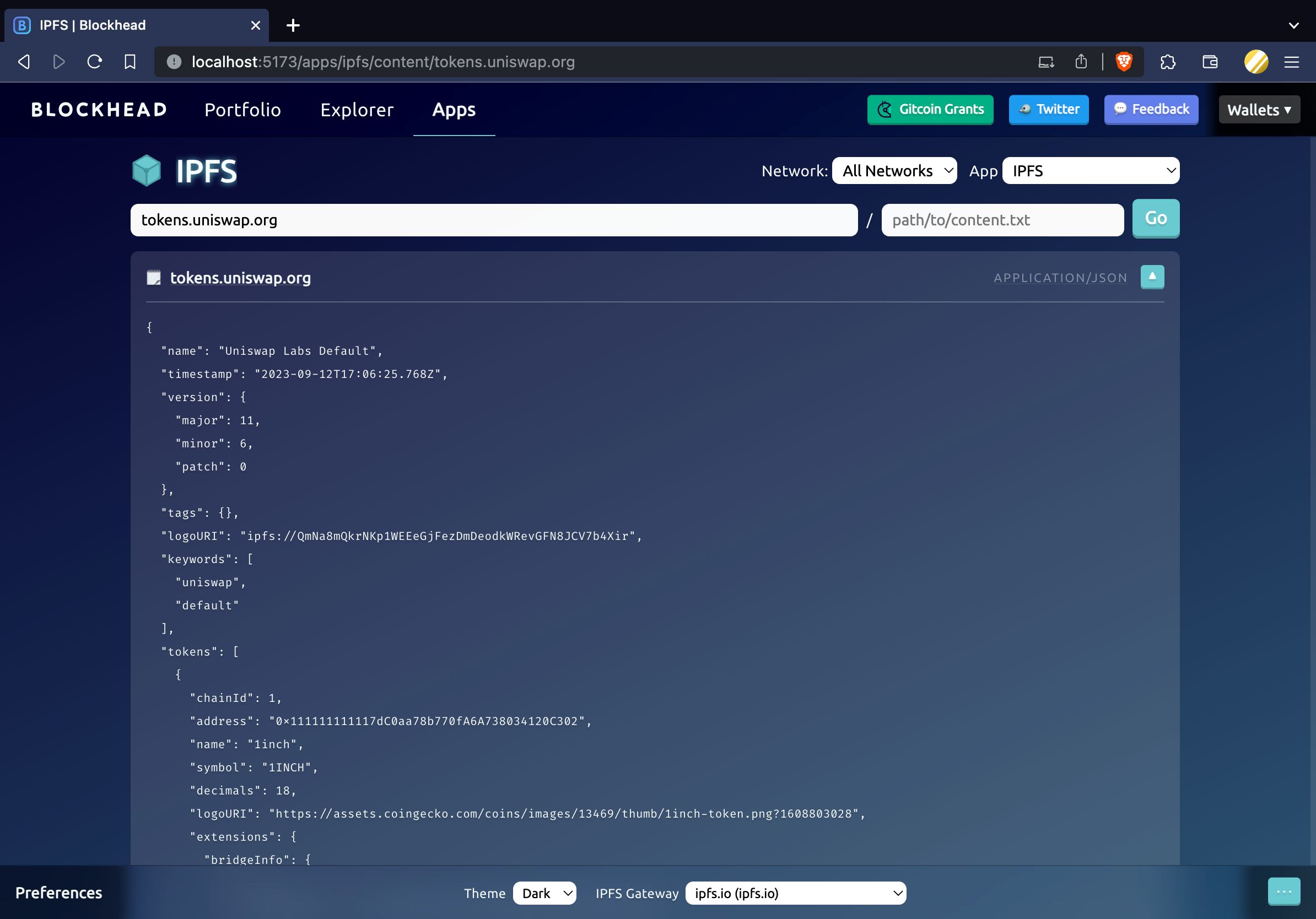Open the IPFS Gateway dropdown
Image resolution: width=1316 pixels, height=919 pixels.
click(x=796, y=893)
